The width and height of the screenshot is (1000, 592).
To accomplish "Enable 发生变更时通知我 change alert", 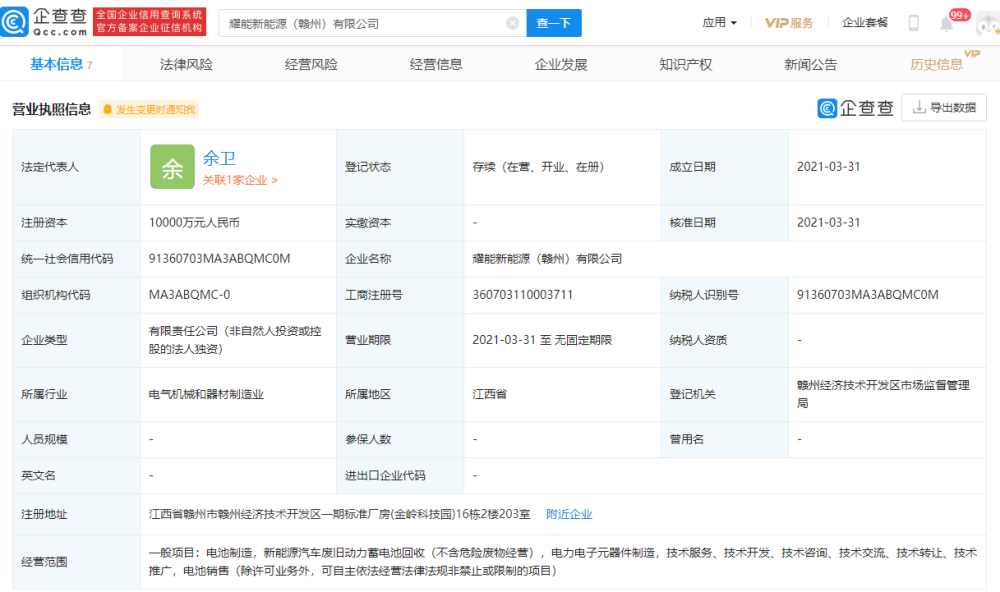I will tap(148, 110).
